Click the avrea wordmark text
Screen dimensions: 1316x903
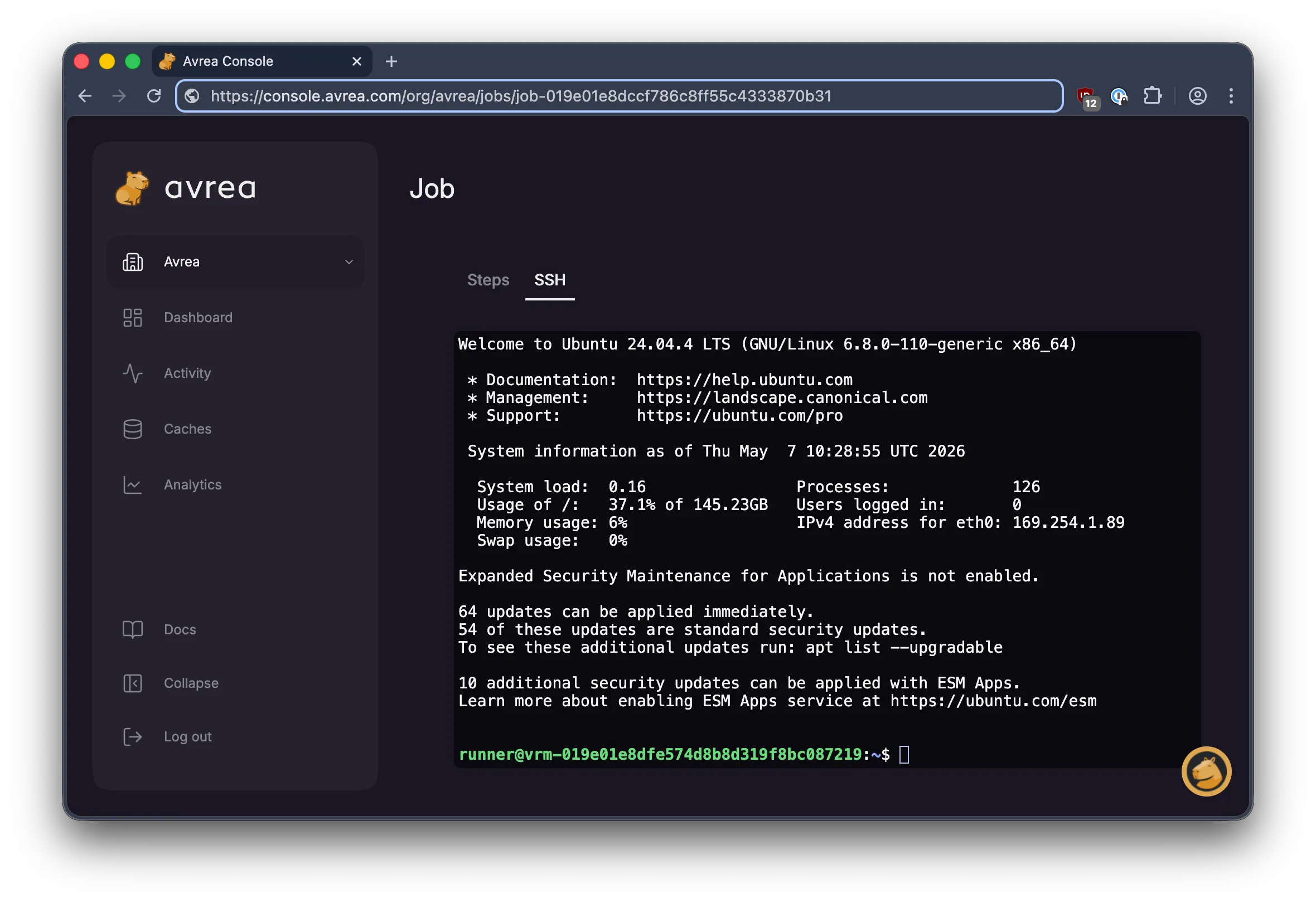coord(210,189)
